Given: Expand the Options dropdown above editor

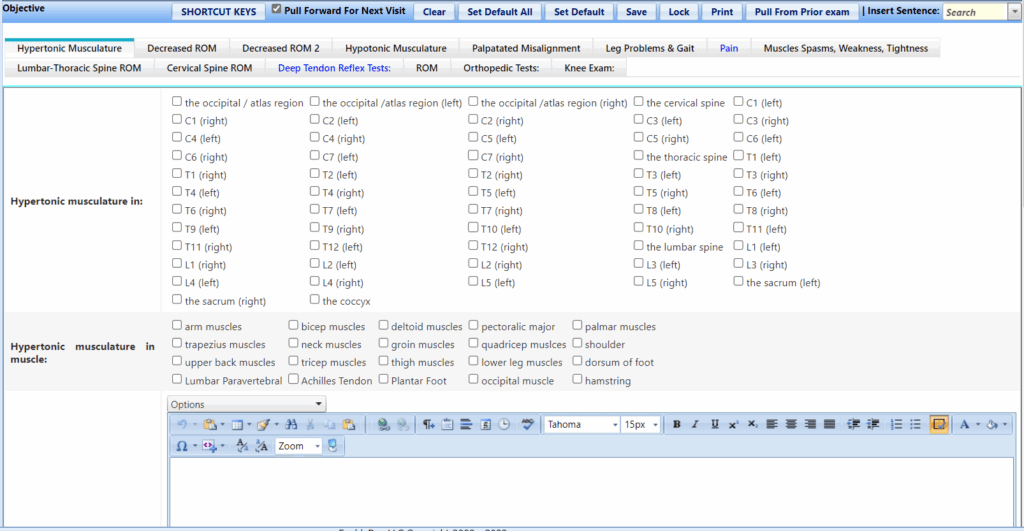Looking at the screenshot, I should (x=246, y=404).
